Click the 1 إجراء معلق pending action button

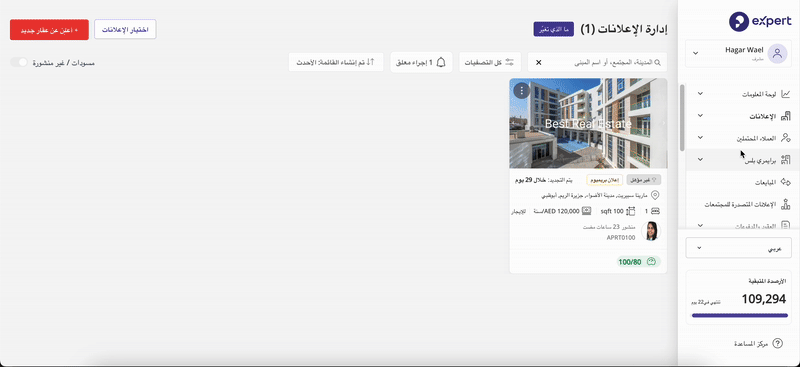(x=421, y=62)
